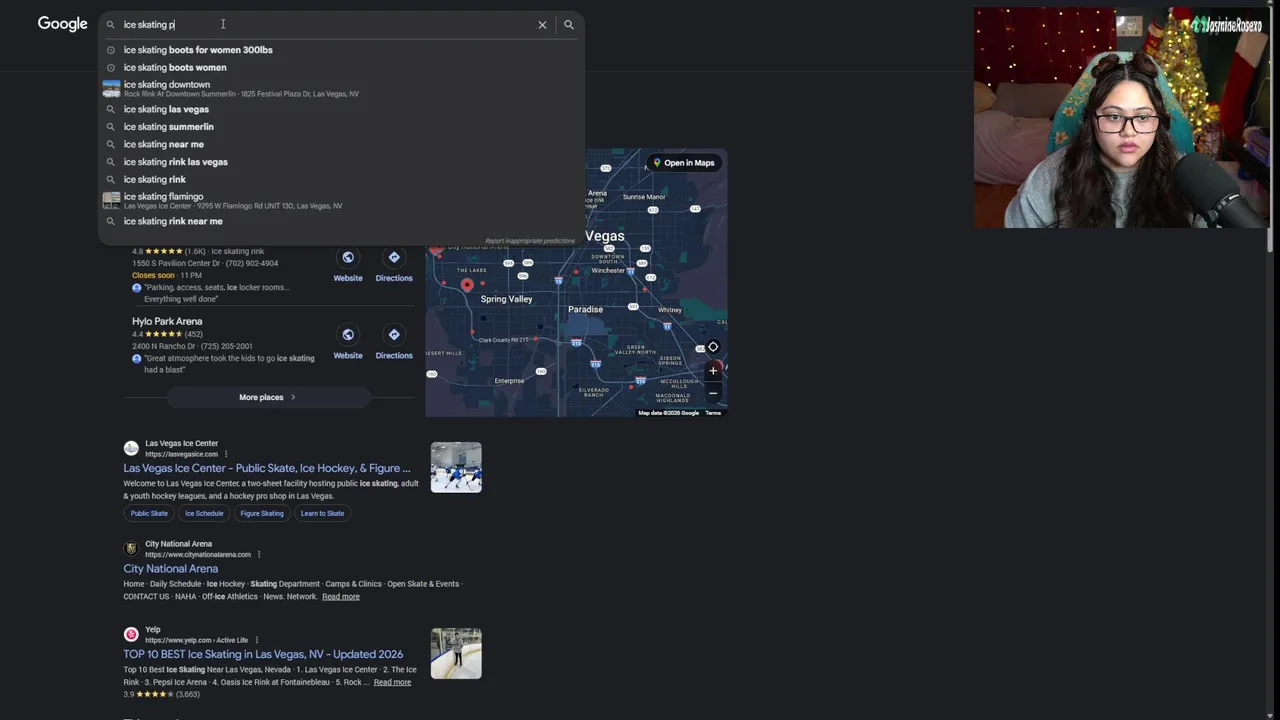Choose 'ice skating downtown' Rock Rink suggestion

[341, 89]
